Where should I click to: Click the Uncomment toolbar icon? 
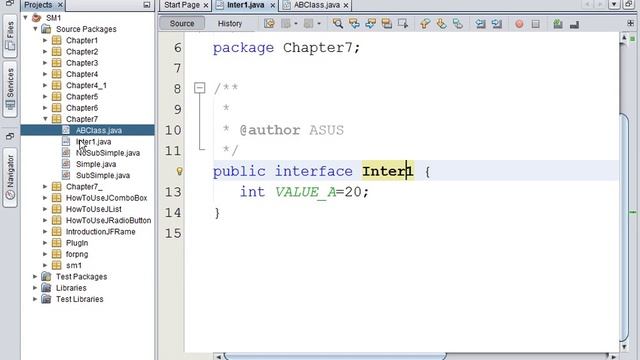tap(574, 24)
